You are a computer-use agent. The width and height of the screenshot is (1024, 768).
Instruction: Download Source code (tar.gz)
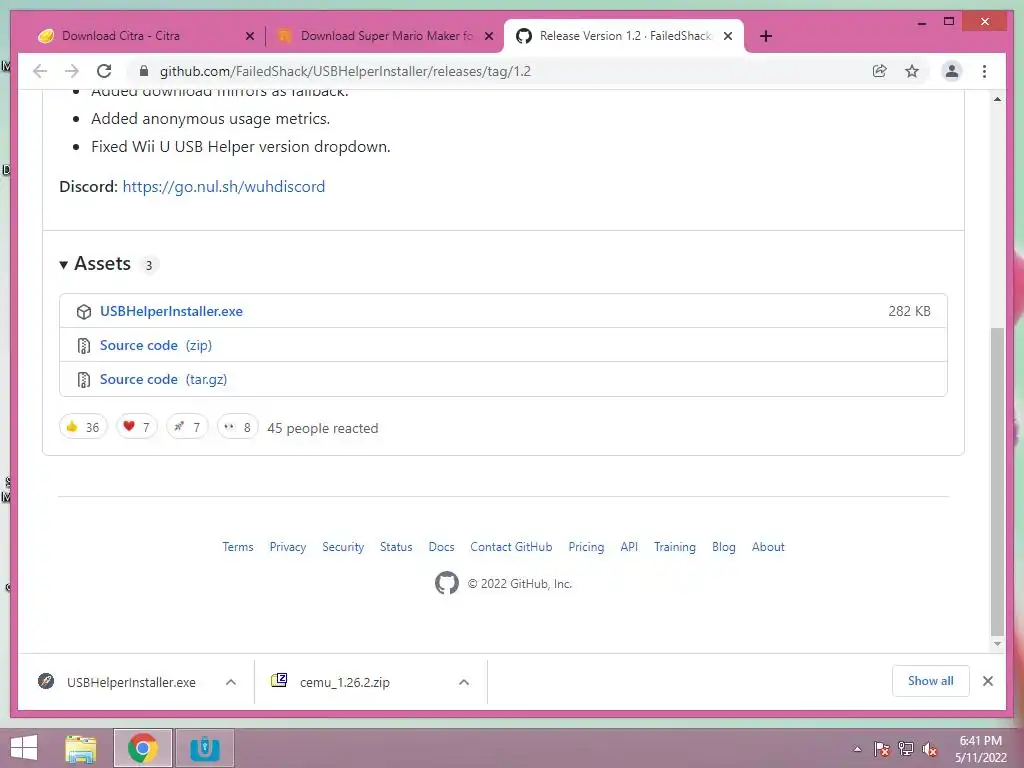click(x=163, y=379)
